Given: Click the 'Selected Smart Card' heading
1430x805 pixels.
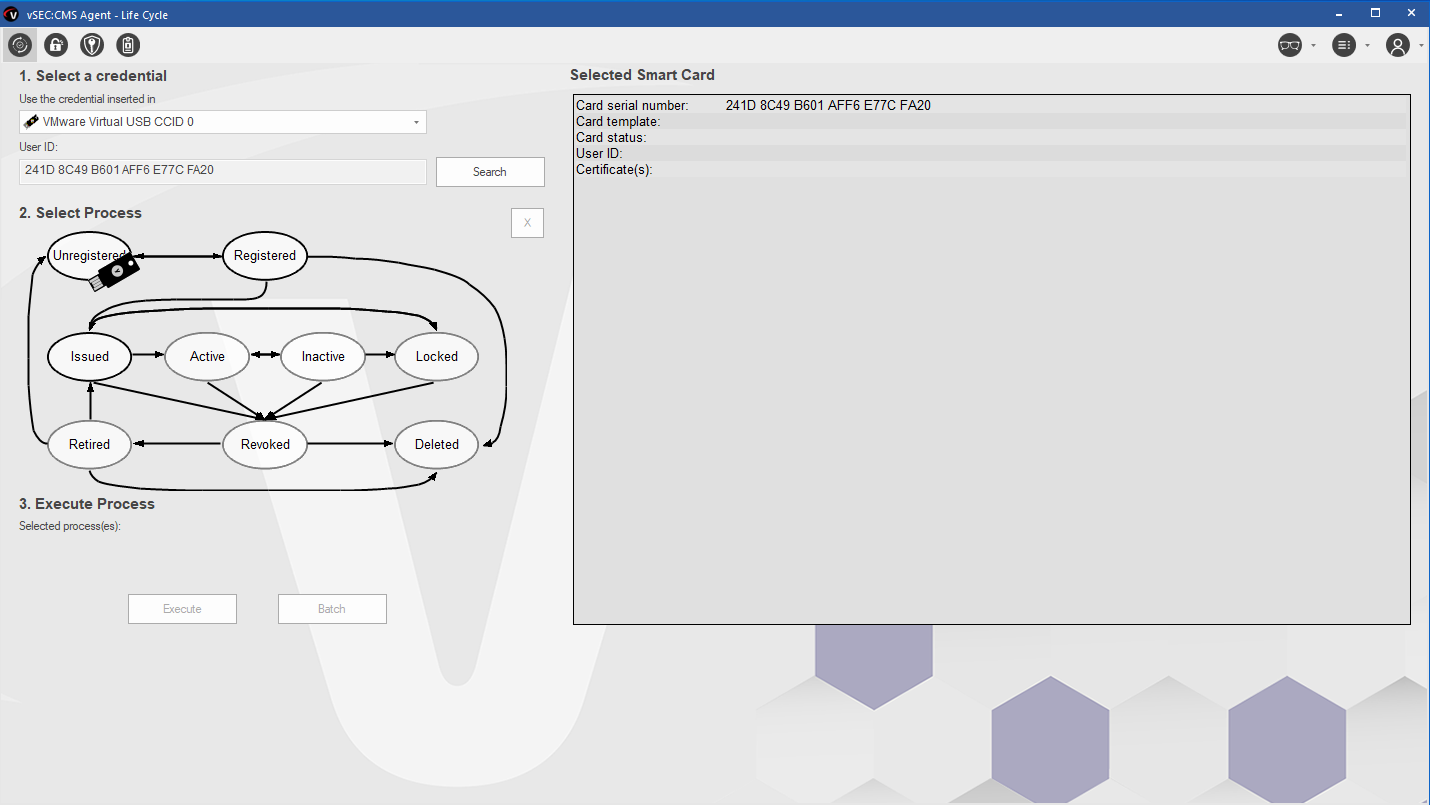Looking at the screenshot, I should point(642,75).
